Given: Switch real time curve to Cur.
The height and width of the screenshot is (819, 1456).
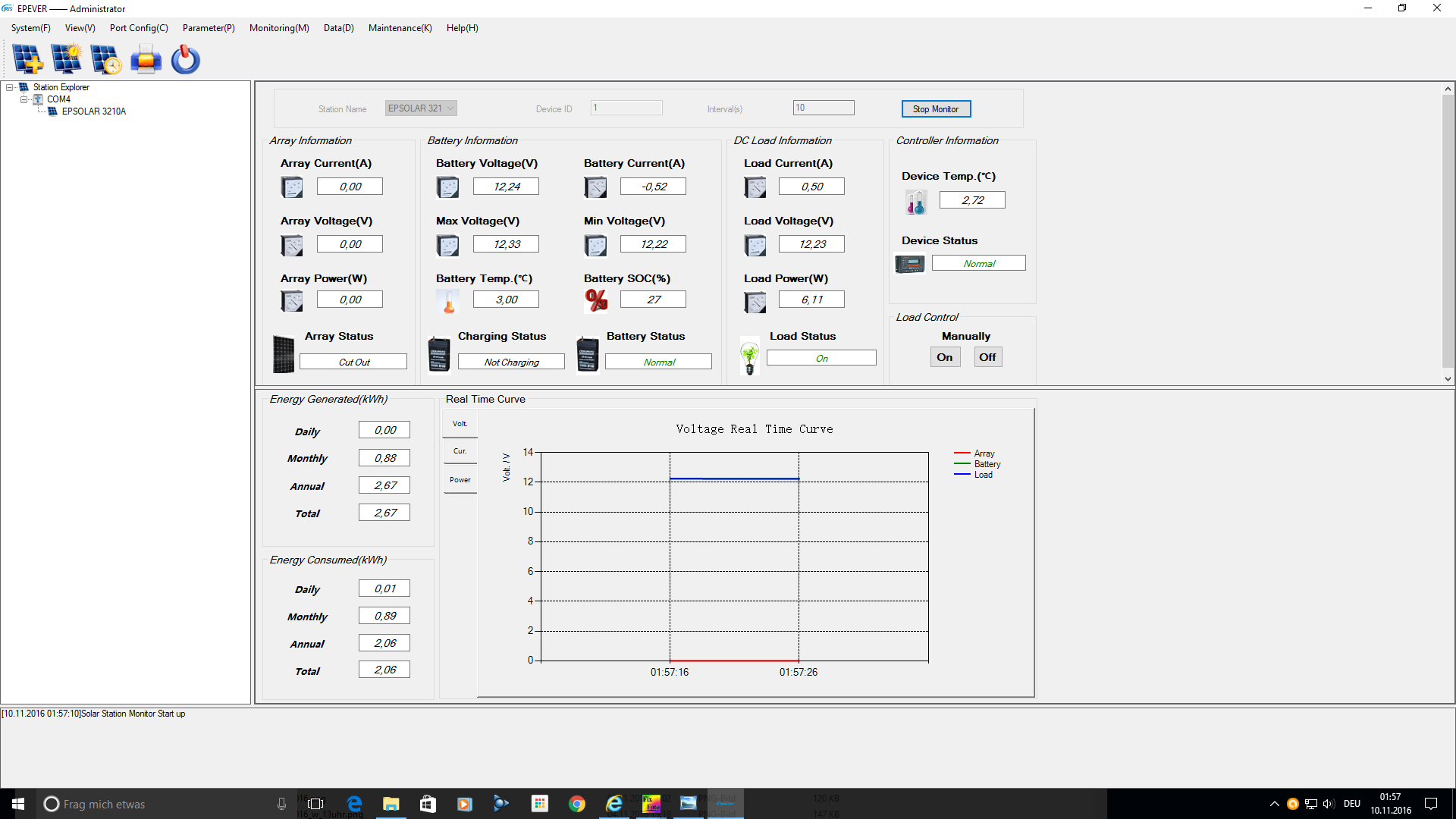Looking at the screenshot, I should point(460,451).
